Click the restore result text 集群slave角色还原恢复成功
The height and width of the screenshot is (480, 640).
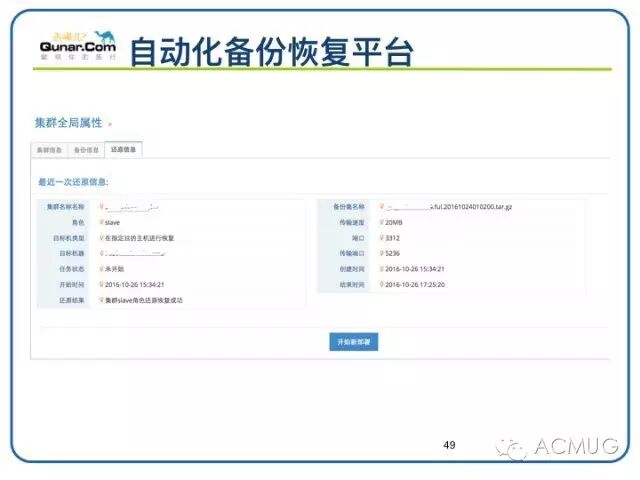[144, 300]
